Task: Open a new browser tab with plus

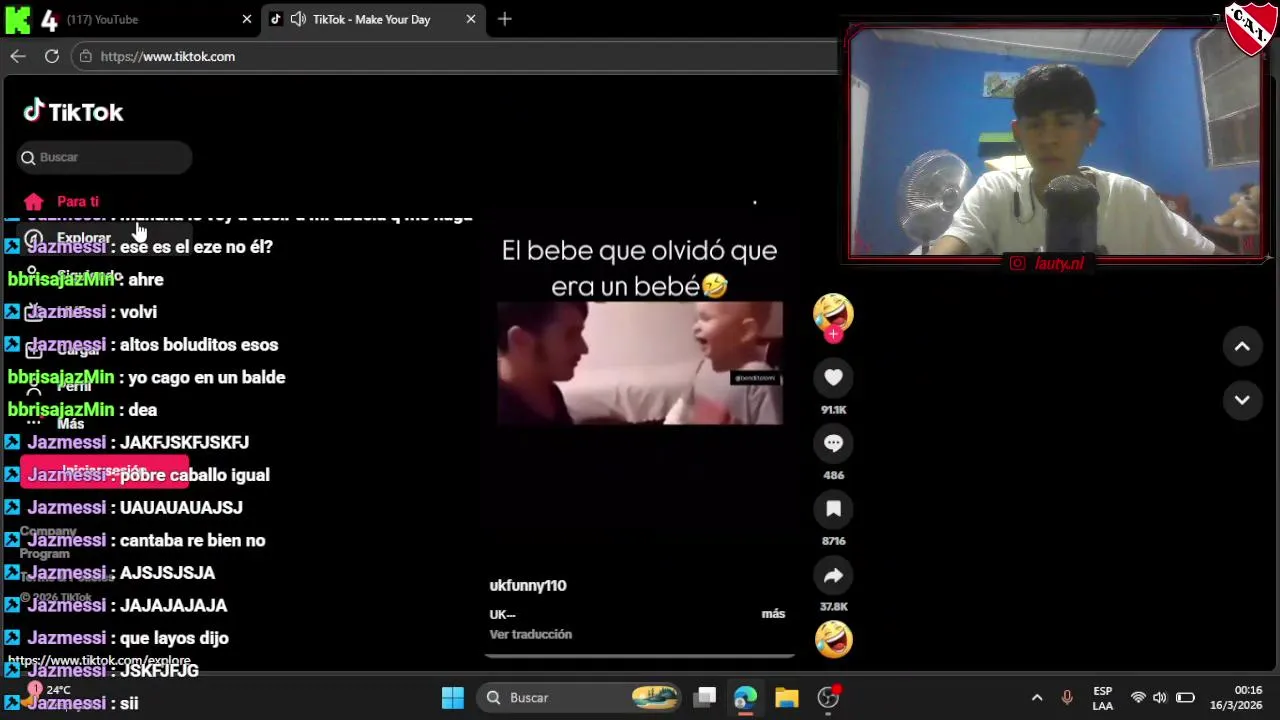Action: (505, 19)
